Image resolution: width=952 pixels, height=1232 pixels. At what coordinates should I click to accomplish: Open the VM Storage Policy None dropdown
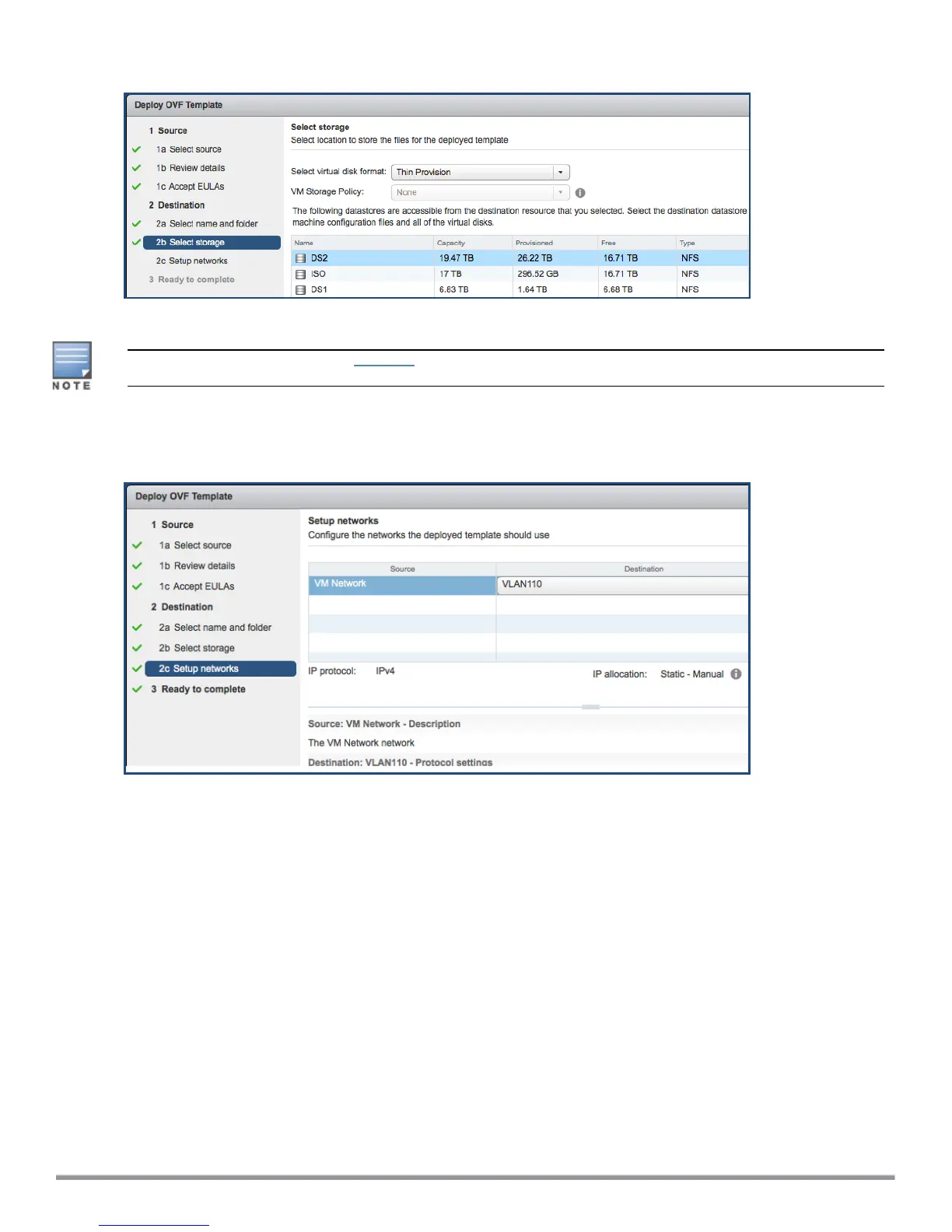click(x=481, y=193)
